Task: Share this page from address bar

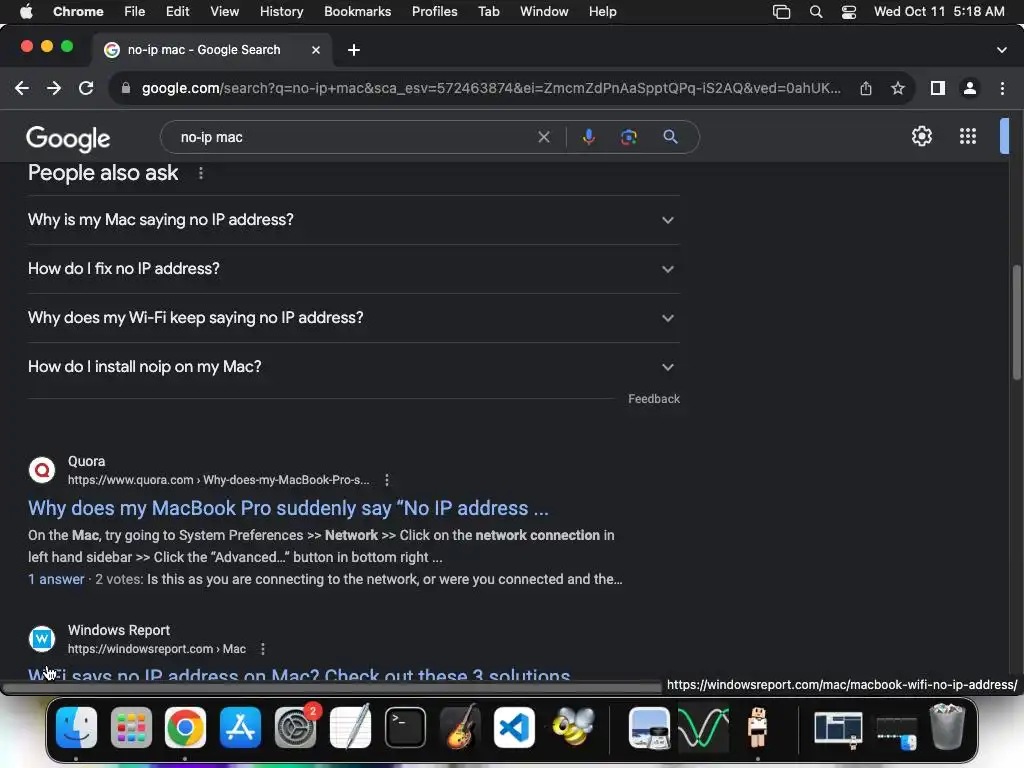Action: click(x=866, y=88)
